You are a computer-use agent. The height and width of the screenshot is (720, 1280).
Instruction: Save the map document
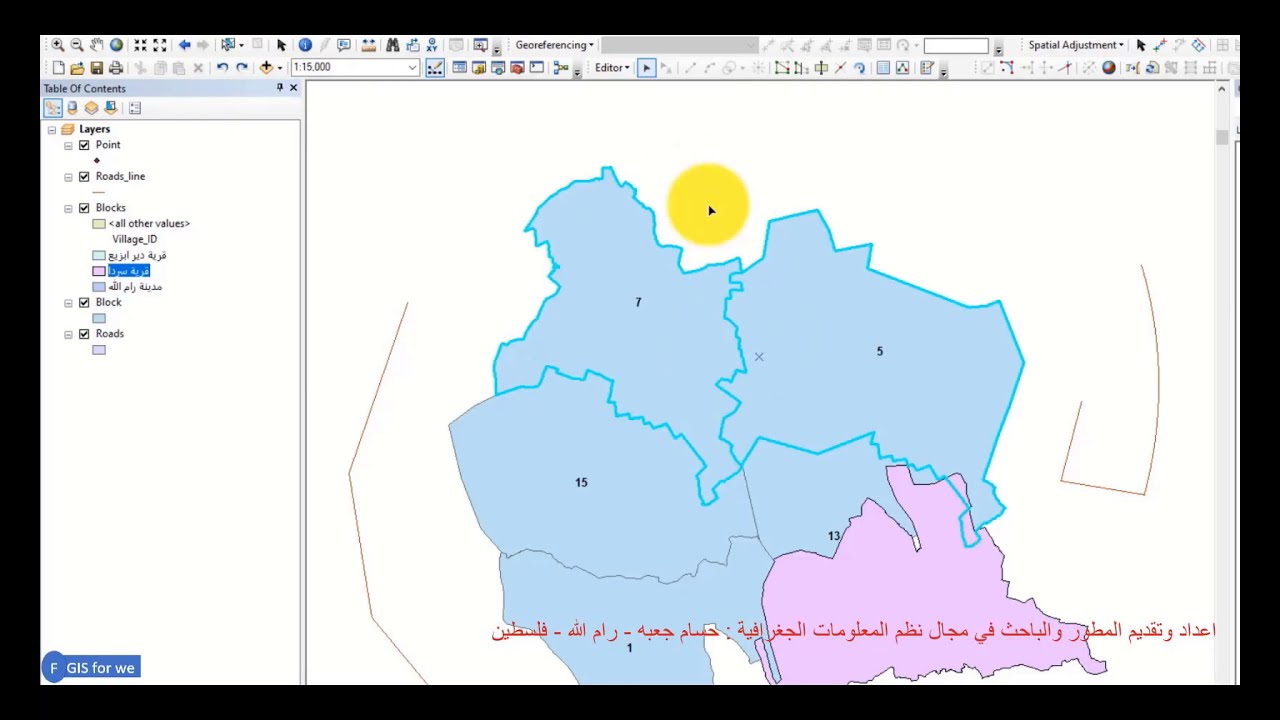click(x=96, y=68)
